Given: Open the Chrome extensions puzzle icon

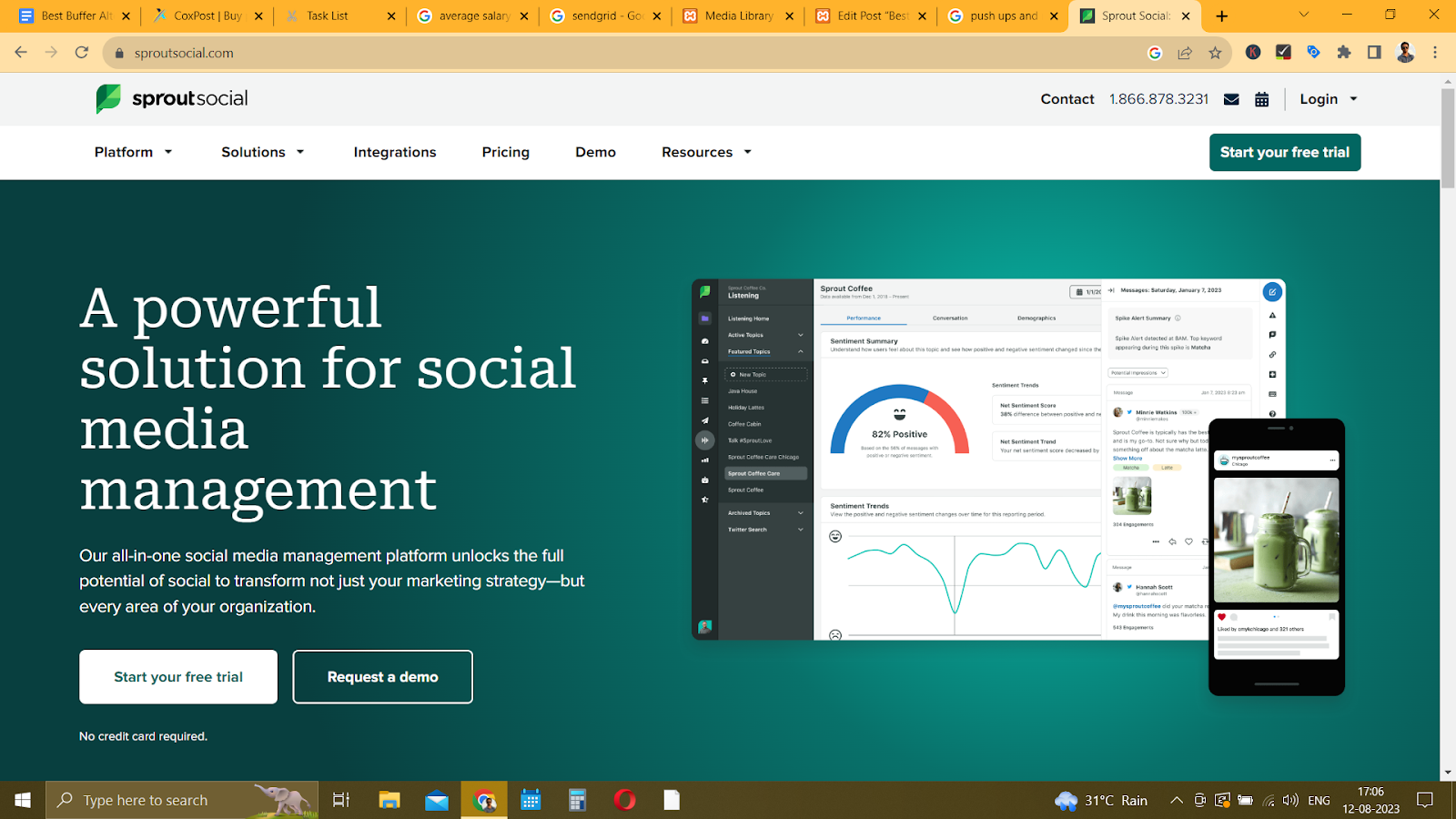Looking at the screenshot, I should click(1344, 53).
